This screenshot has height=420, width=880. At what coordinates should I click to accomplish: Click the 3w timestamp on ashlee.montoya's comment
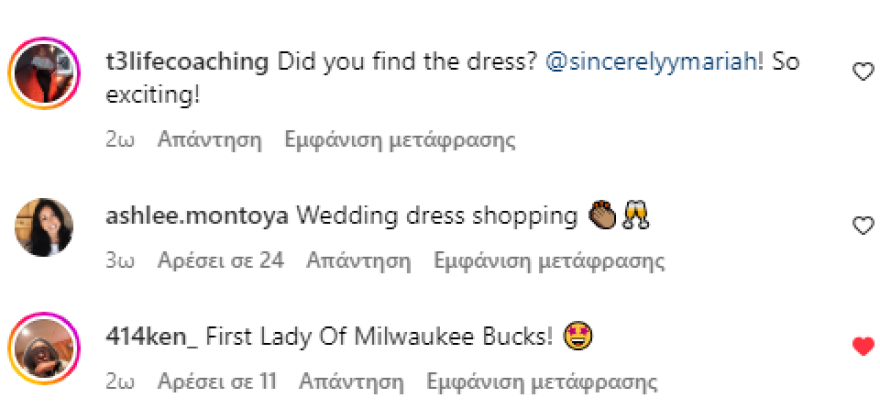[x=119, y=262]
